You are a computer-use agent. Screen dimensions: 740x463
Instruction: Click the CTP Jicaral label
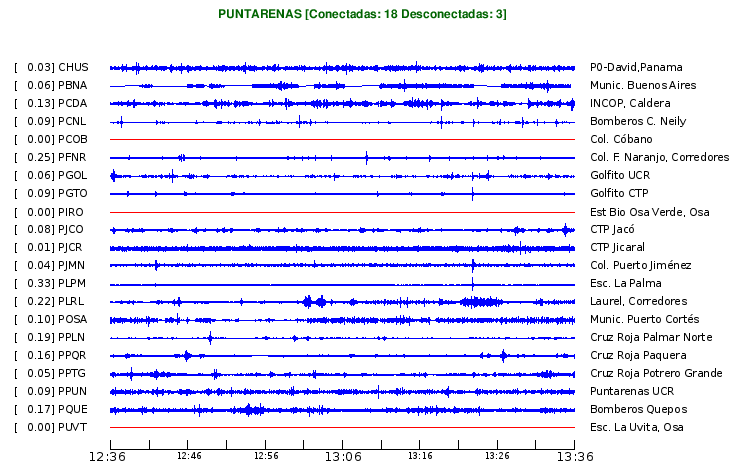coord(617,247)
